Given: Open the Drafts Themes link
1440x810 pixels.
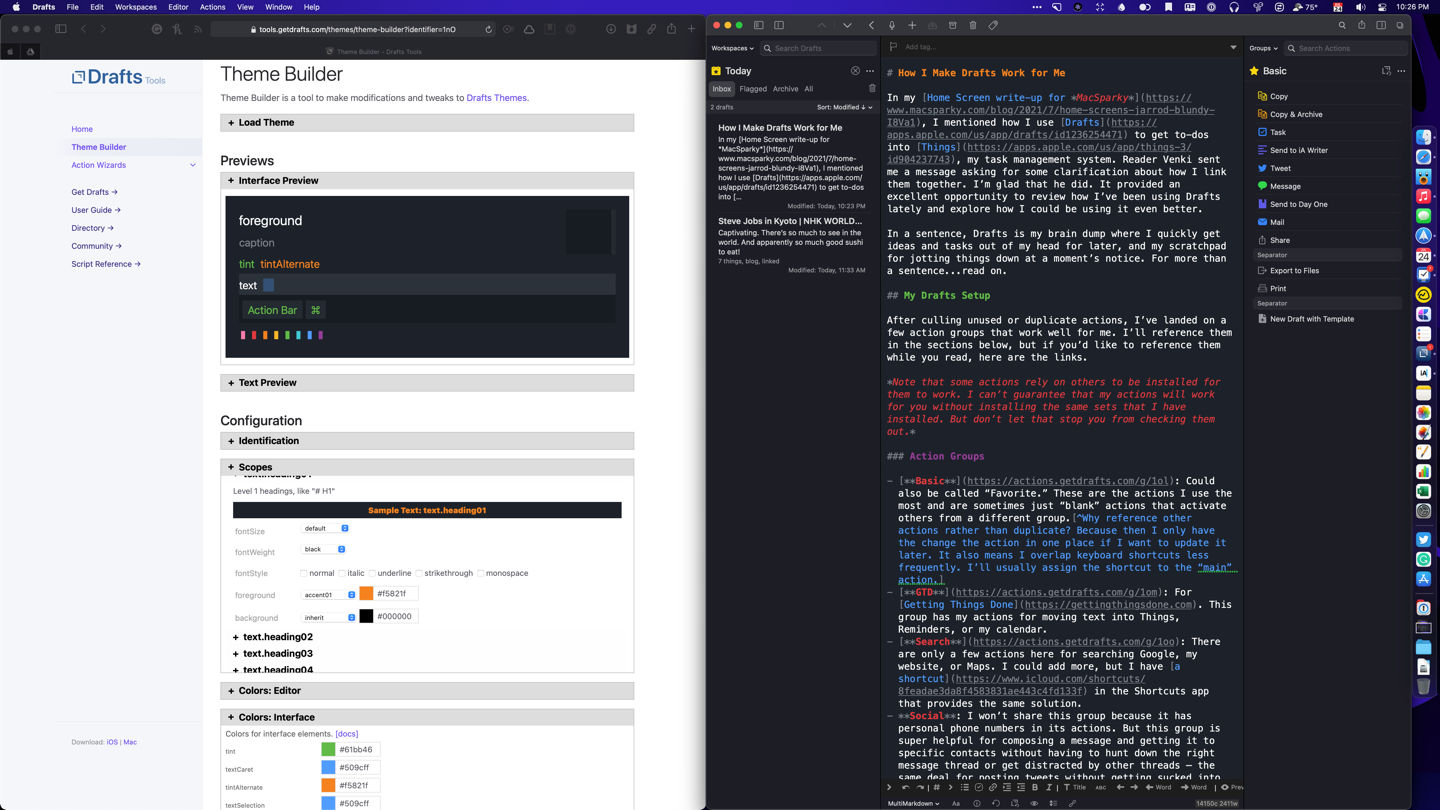Looking at the screenshot, I should pyautogui.click(x=496, y=98).
